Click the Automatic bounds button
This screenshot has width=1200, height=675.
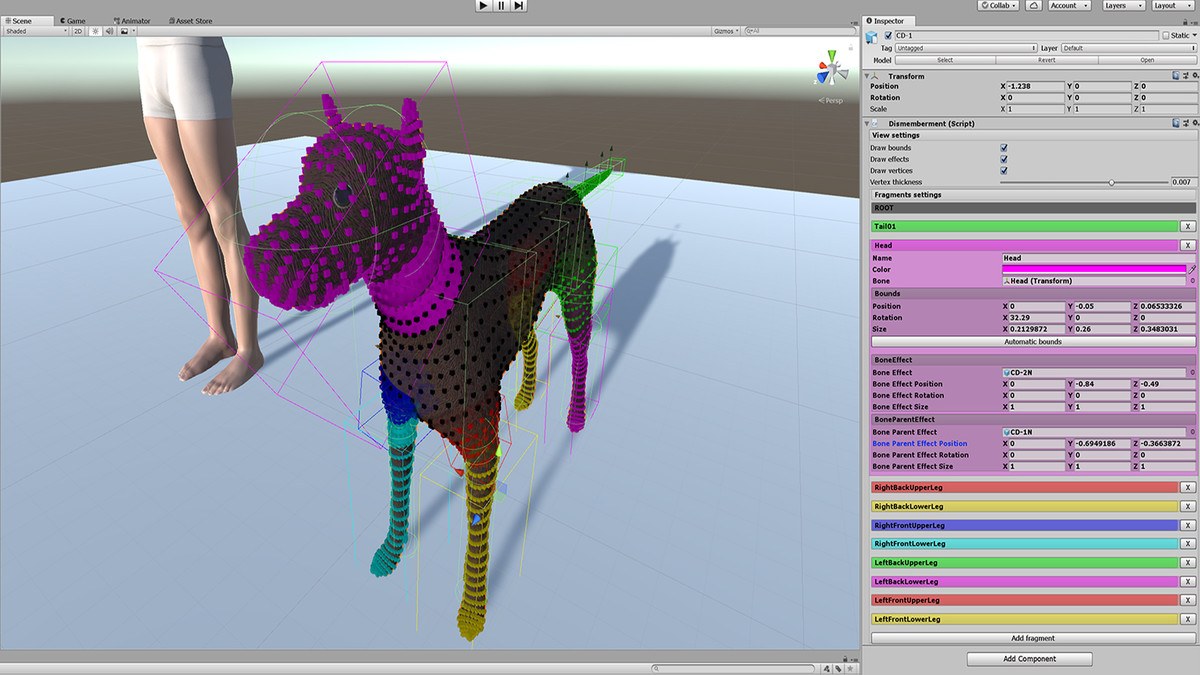pos(1033,342)
